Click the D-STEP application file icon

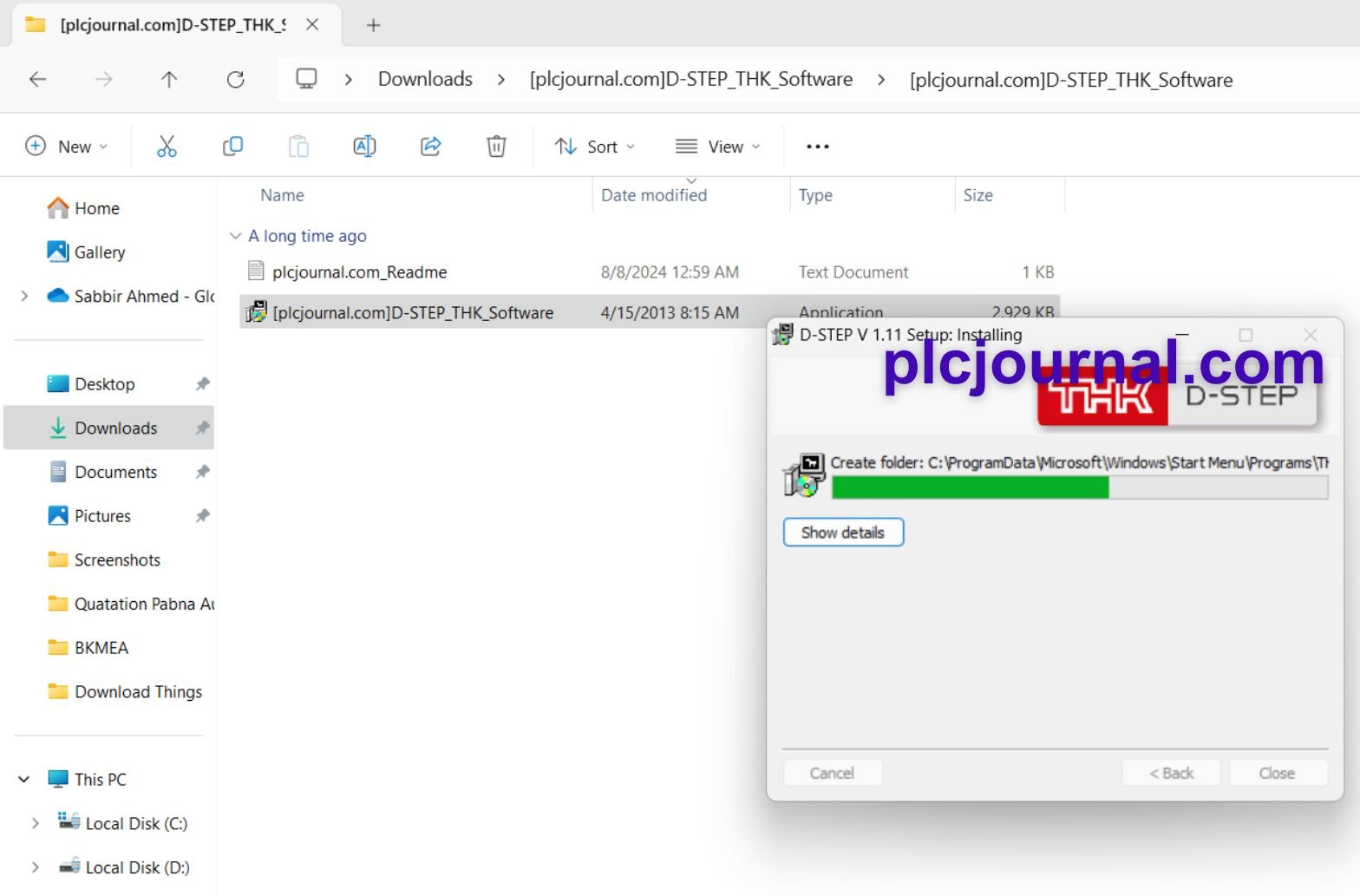pos(256,312)
